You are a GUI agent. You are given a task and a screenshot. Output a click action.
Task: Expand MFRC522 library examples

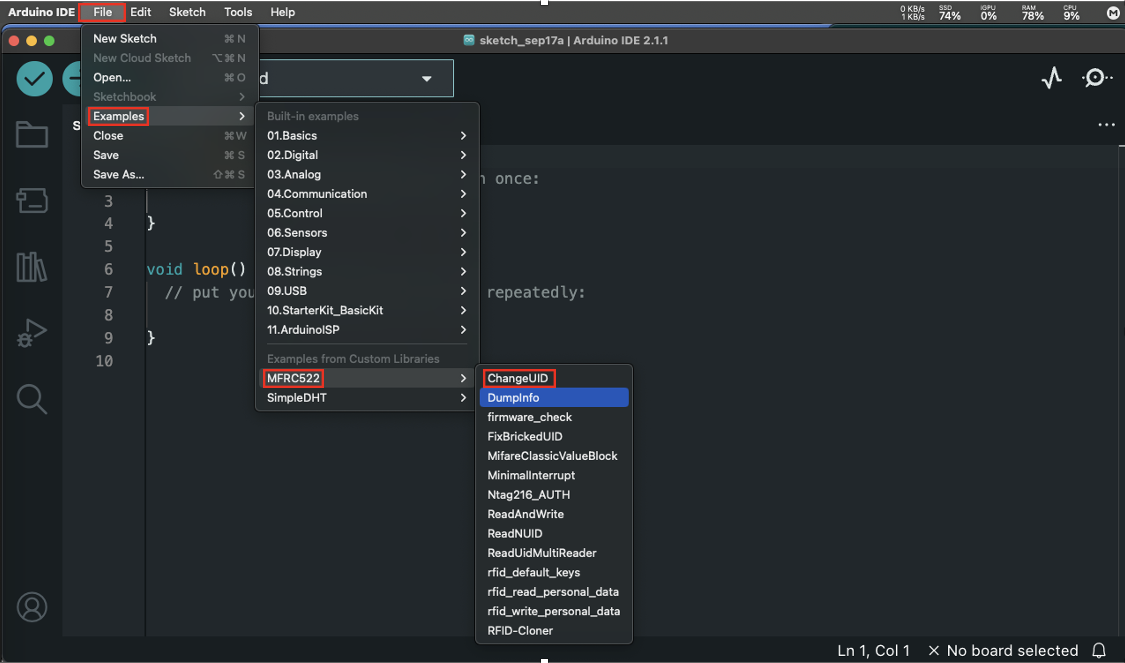367,378
